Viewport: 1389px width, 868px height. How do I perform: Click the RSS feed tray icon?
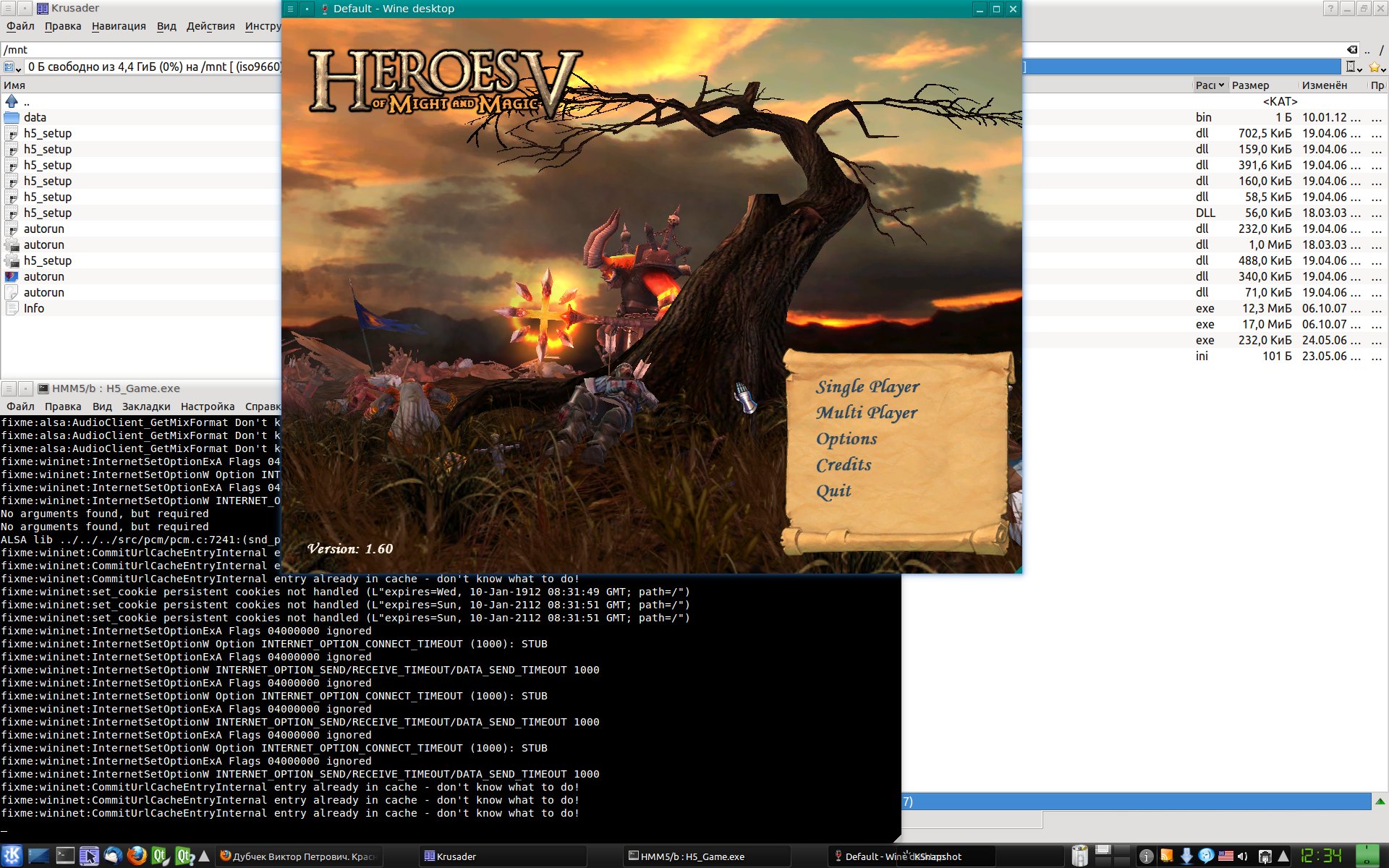tap(1166, 856)
